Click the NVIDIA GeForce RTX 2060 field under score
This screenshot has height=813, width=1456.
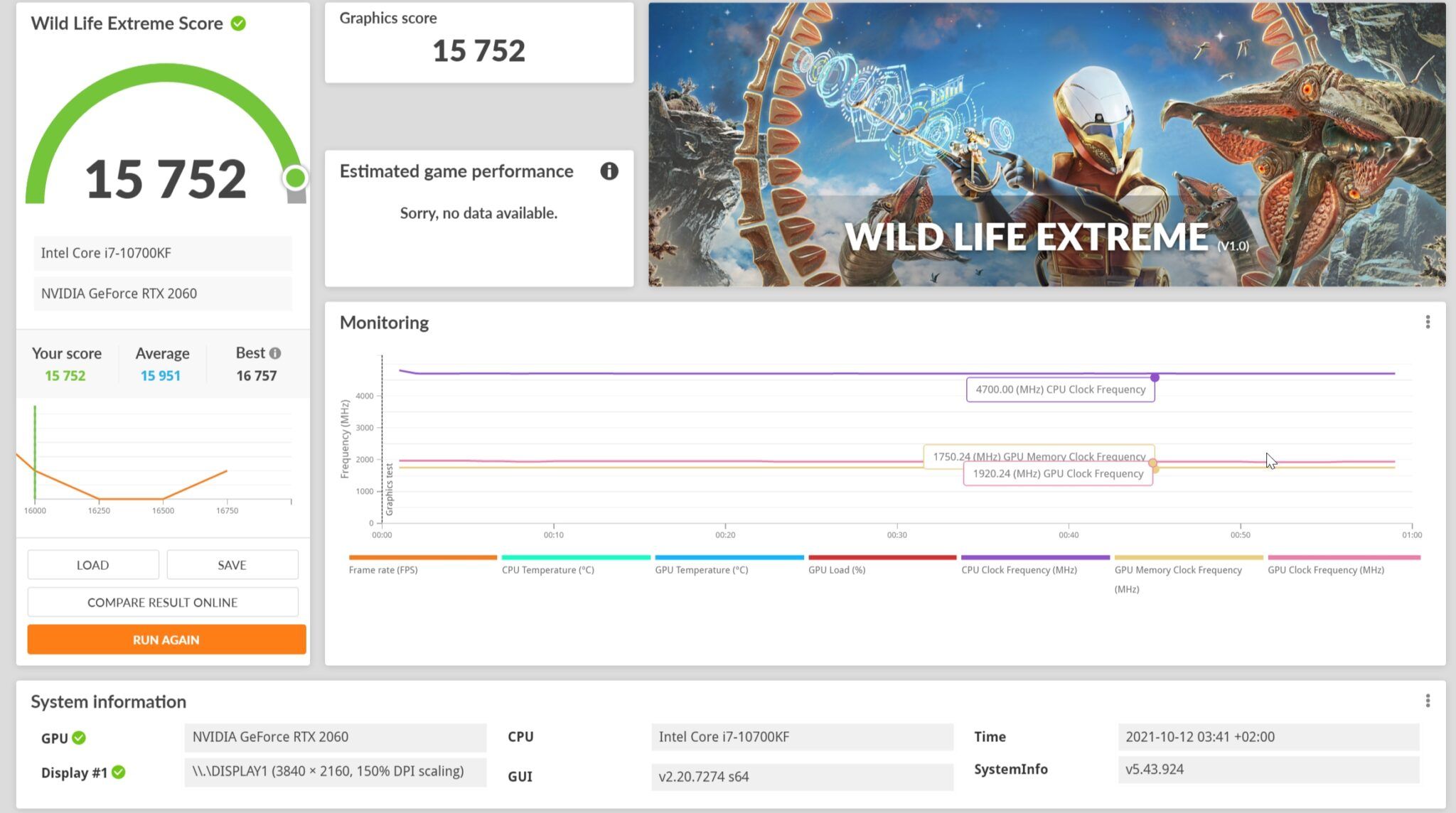[163, 294]
